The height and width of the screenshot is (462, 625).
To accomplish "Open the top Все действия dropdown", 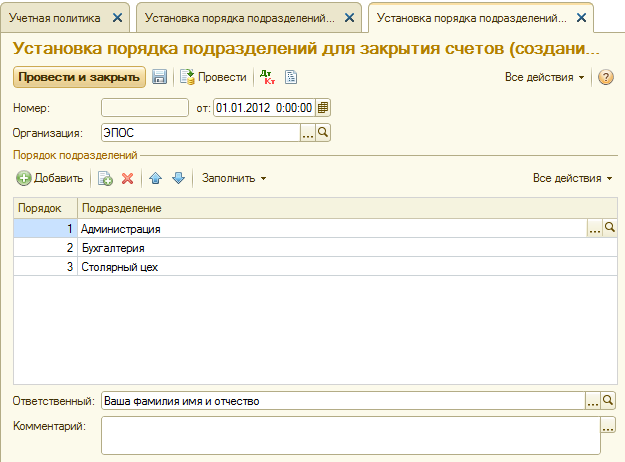I will click(544, 77).
